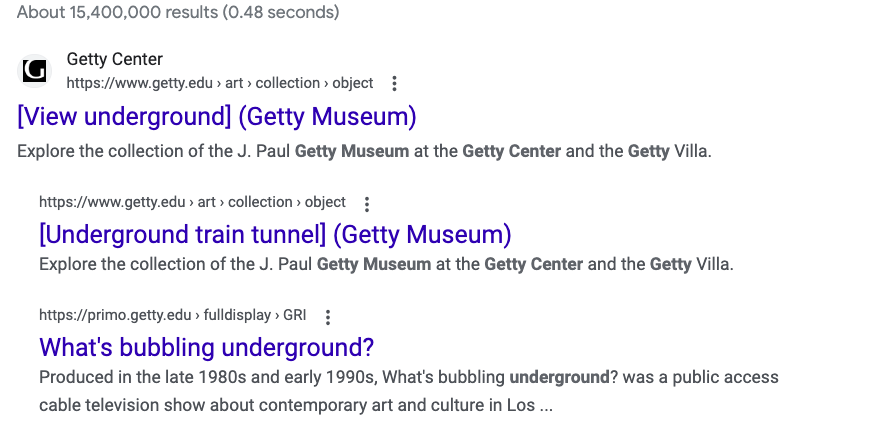This screenshot has height=448, width=877.
Task: Click the Getty Center favicon logo
Action: click(x=34, y=71)
